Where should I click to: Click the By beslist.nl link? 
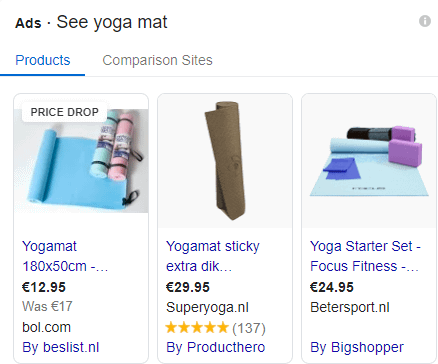61,347
